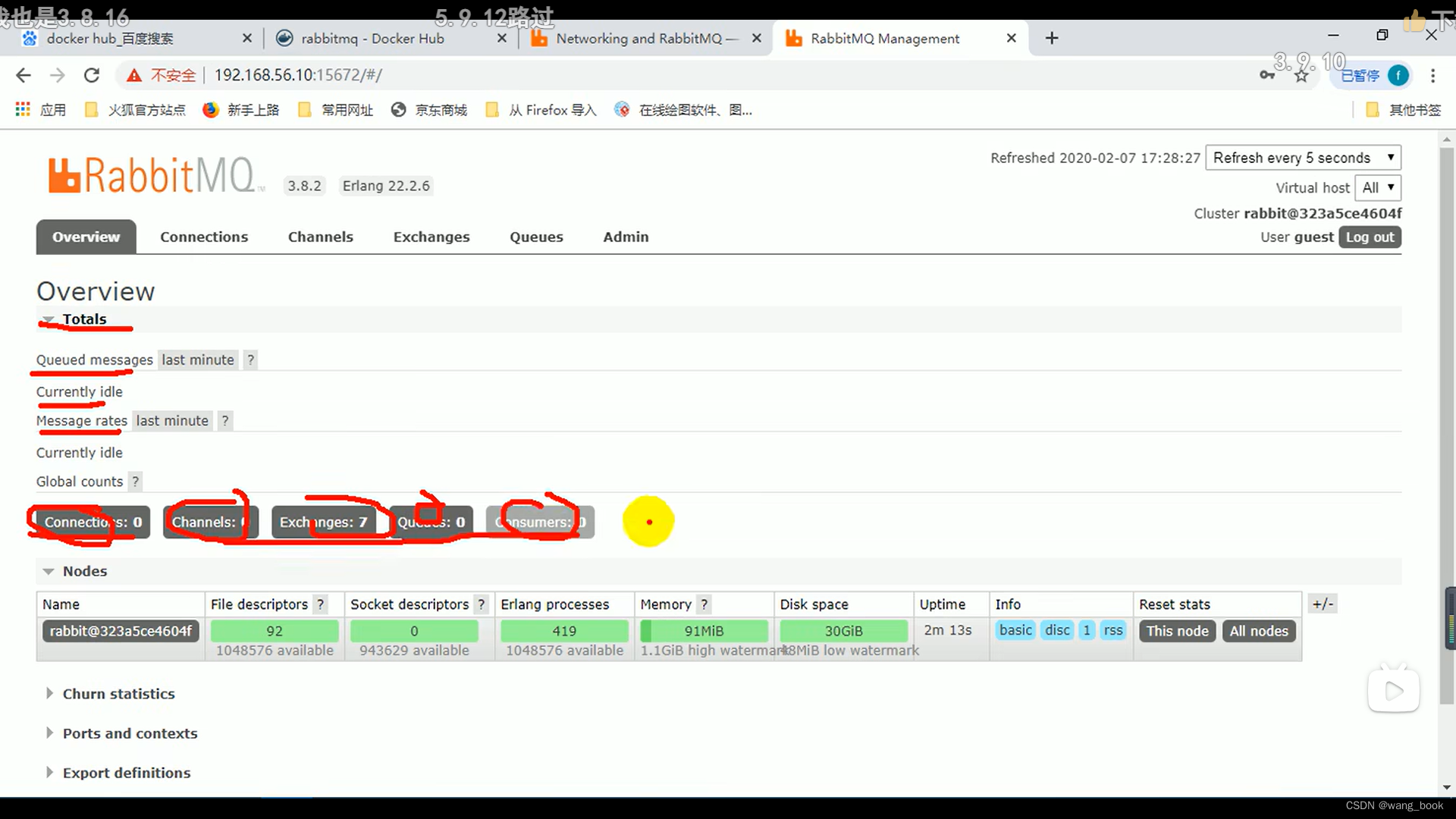Switch to the Exchanges tab
This screenshot has width=1456, height=819.
click(x=431, y=237)
